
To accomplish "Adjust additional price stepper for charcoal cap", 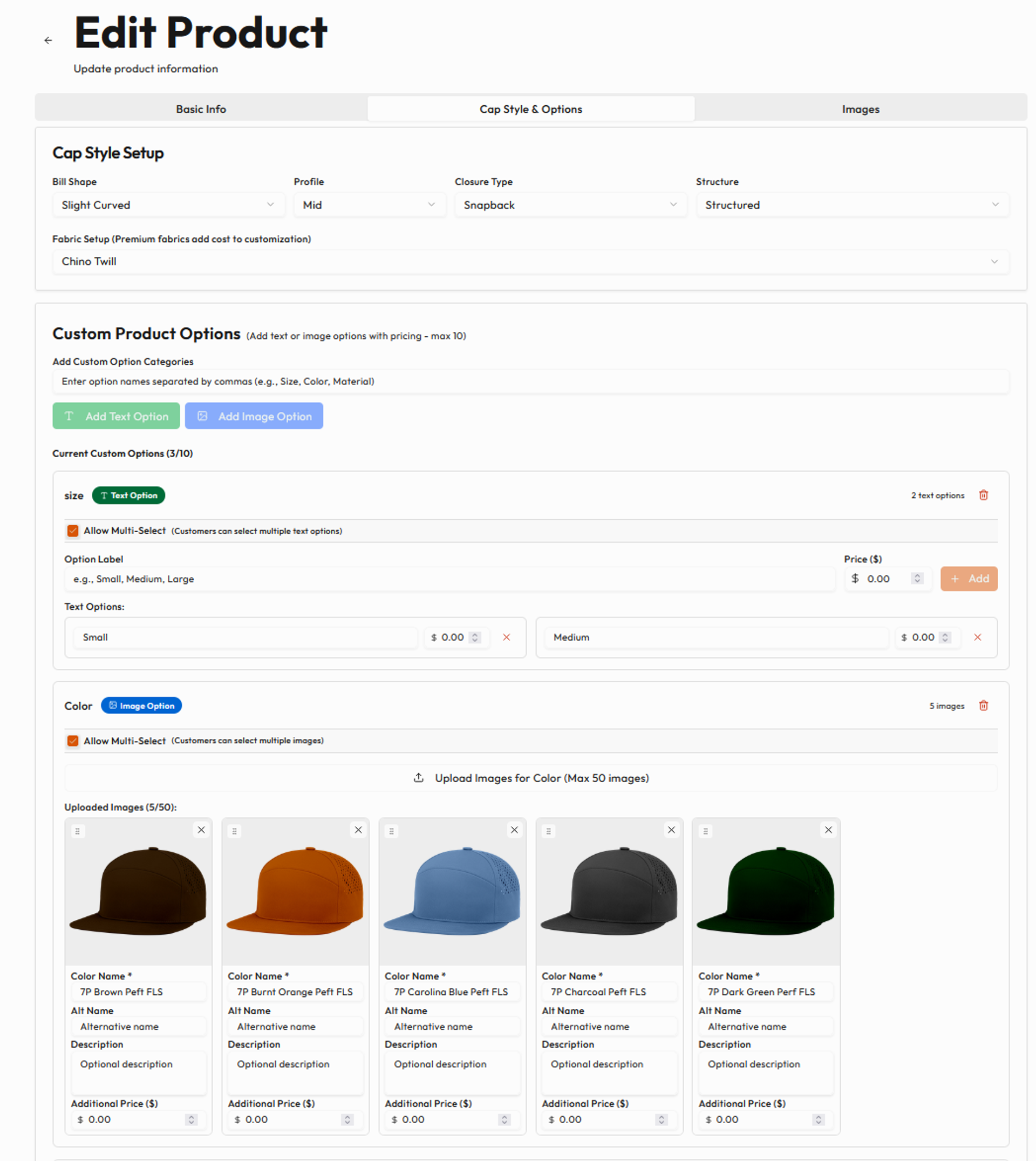I will click(x=662, y=1119).
